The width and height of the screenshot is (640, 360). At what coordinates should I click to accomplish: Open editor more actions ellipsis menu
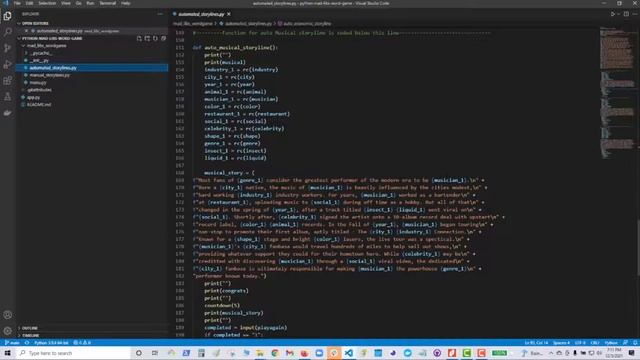click(x=635, y=14)
